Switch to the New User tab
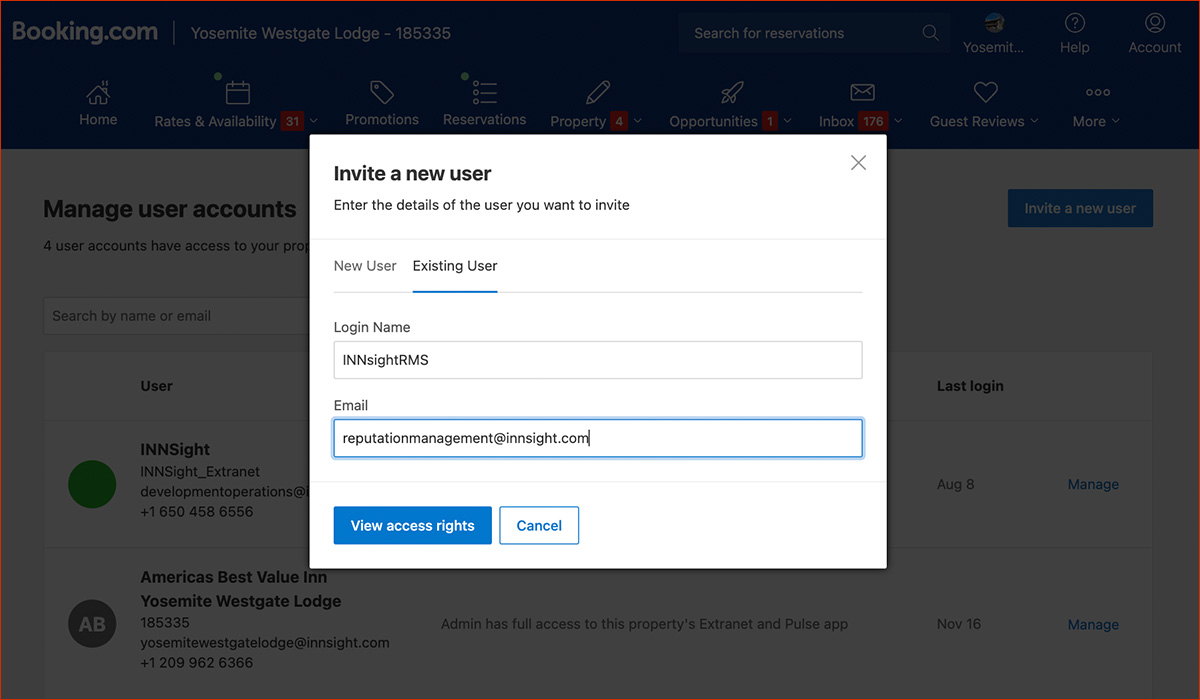Viewport: 1200px width, 700px height. (x=365, y=266)
